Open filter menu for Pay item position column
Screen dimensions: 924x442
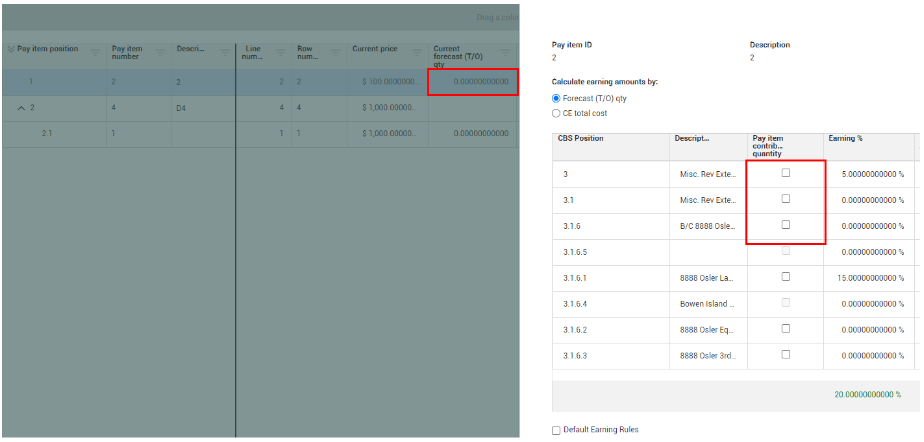tap(96, 52)
